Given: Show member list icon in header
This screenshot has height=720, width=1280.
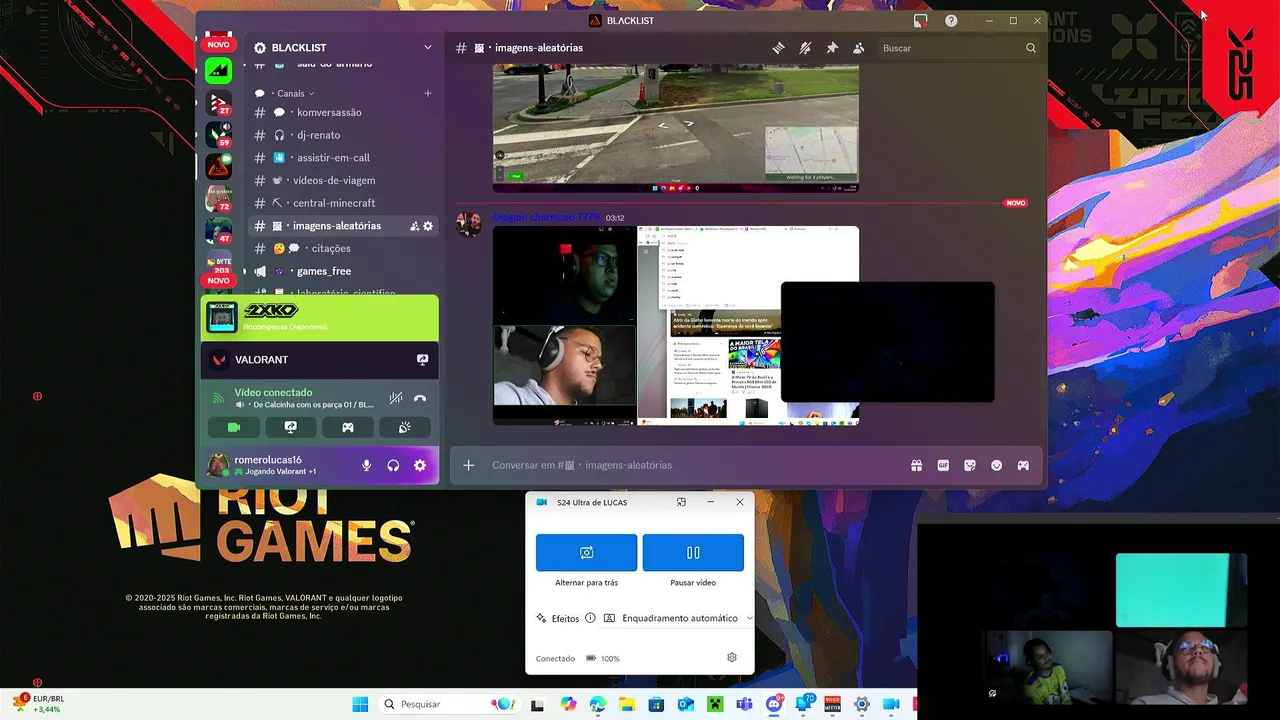Looking at the screenshot, I should point(858,48).
